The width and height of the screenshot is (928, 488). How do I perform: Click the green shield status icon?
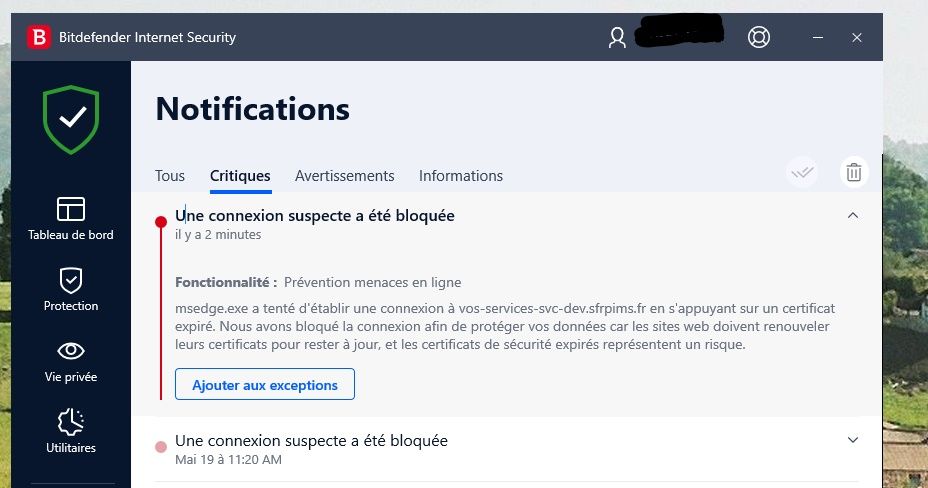[71, 119]
